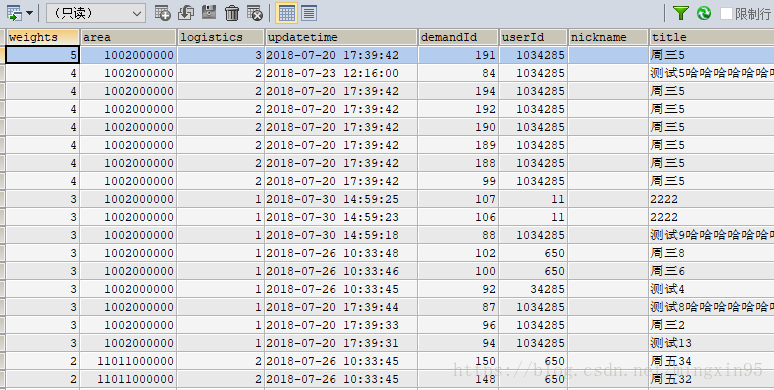Image resolution: width=774 pixels, height=390 pixels.
Task: Select title cell 测试4
Action: pyautogui.click(x=712, y=289)
